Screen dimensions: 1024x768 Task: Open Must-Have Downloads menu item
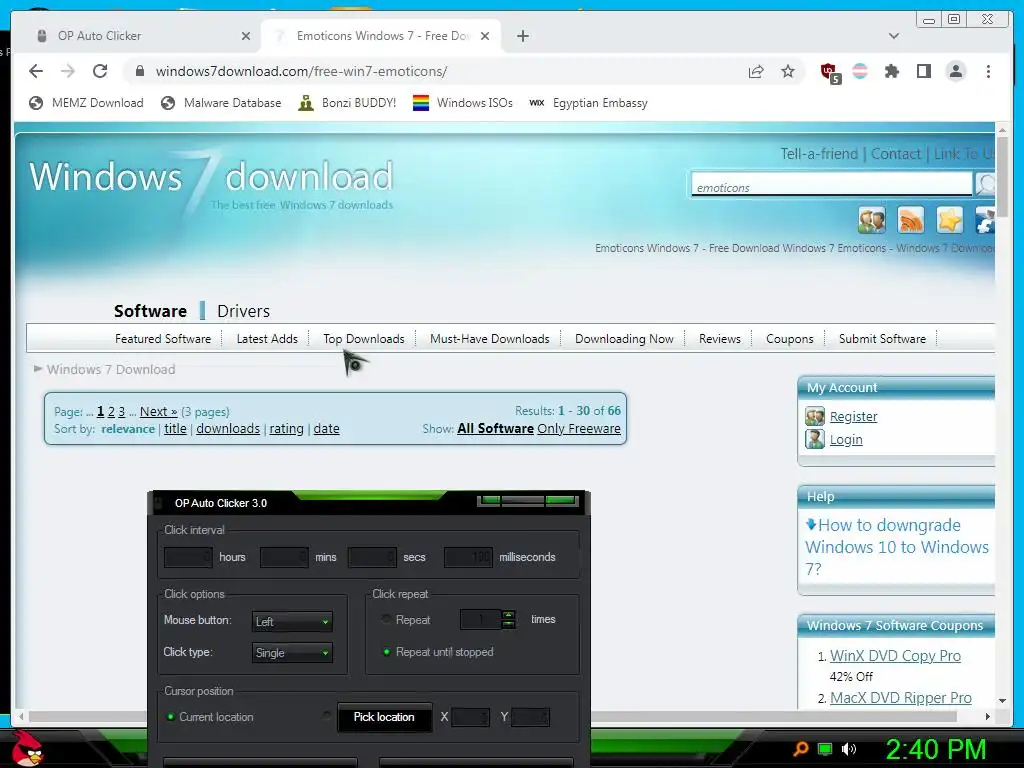pyautogui.click(x=490, y=338)
